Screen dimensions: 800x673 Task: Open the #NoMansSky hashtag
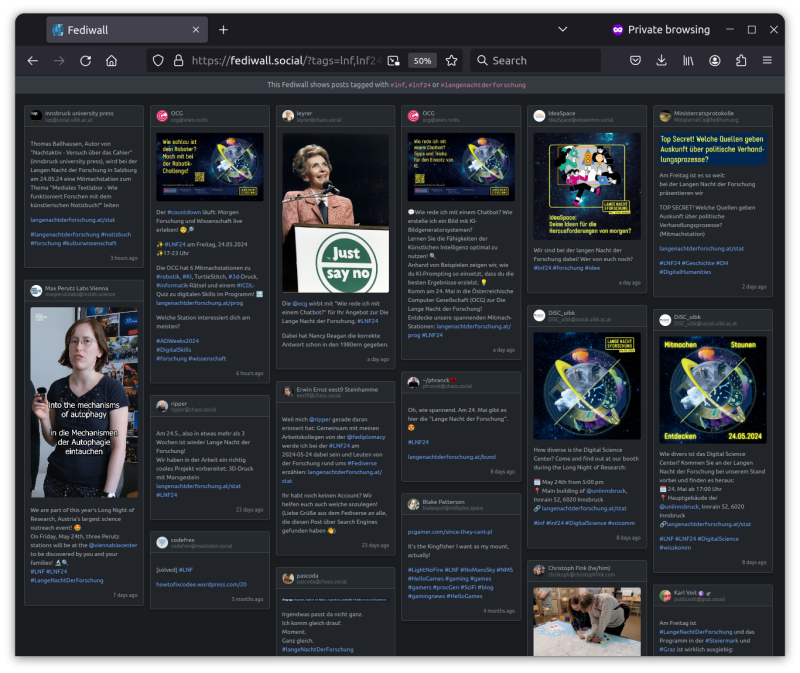tap(478, 570)
